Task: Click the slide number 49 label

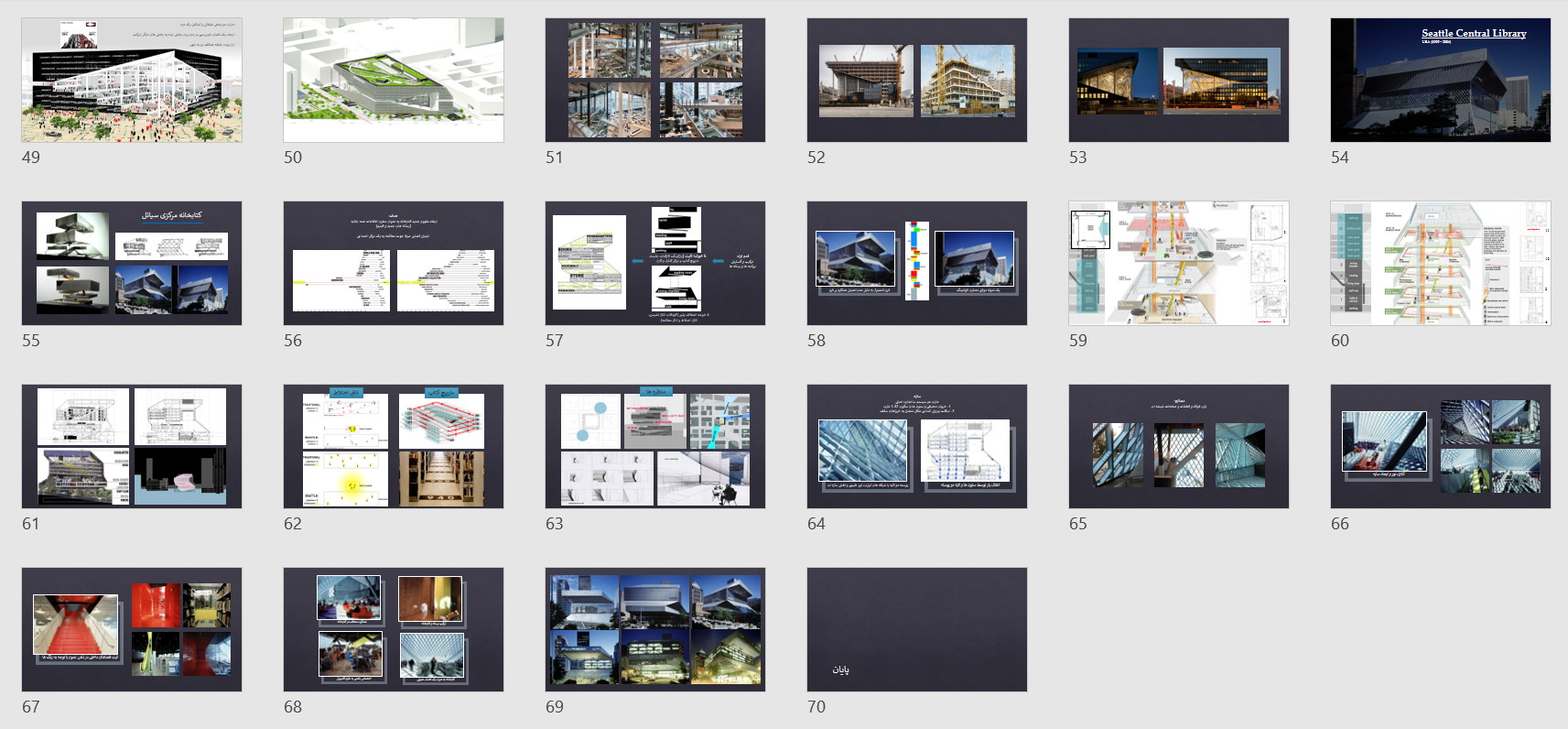Action: click(x=31, y=158)
